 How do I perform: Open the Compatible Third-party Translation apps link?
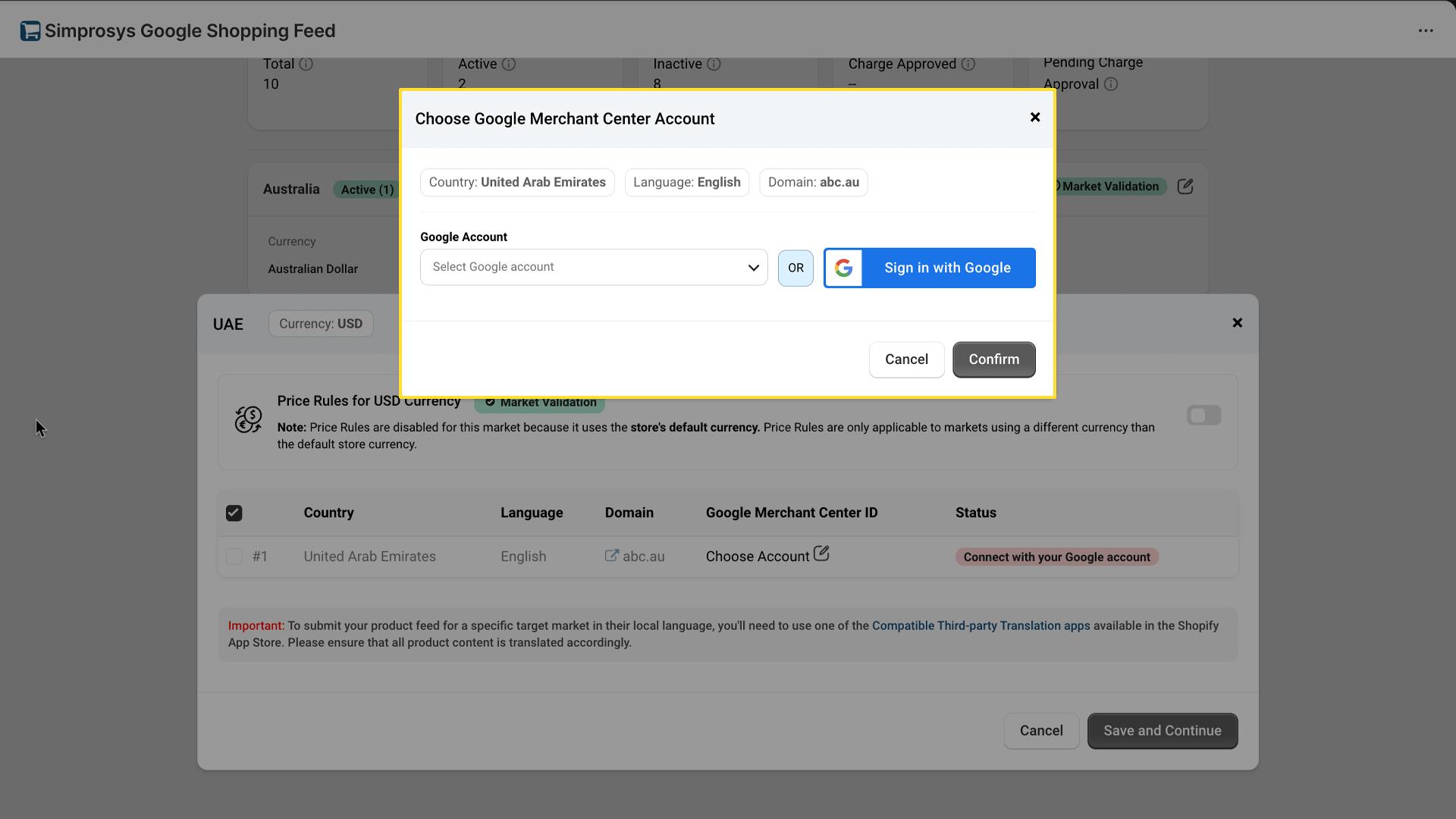click(x=981, y=626)
